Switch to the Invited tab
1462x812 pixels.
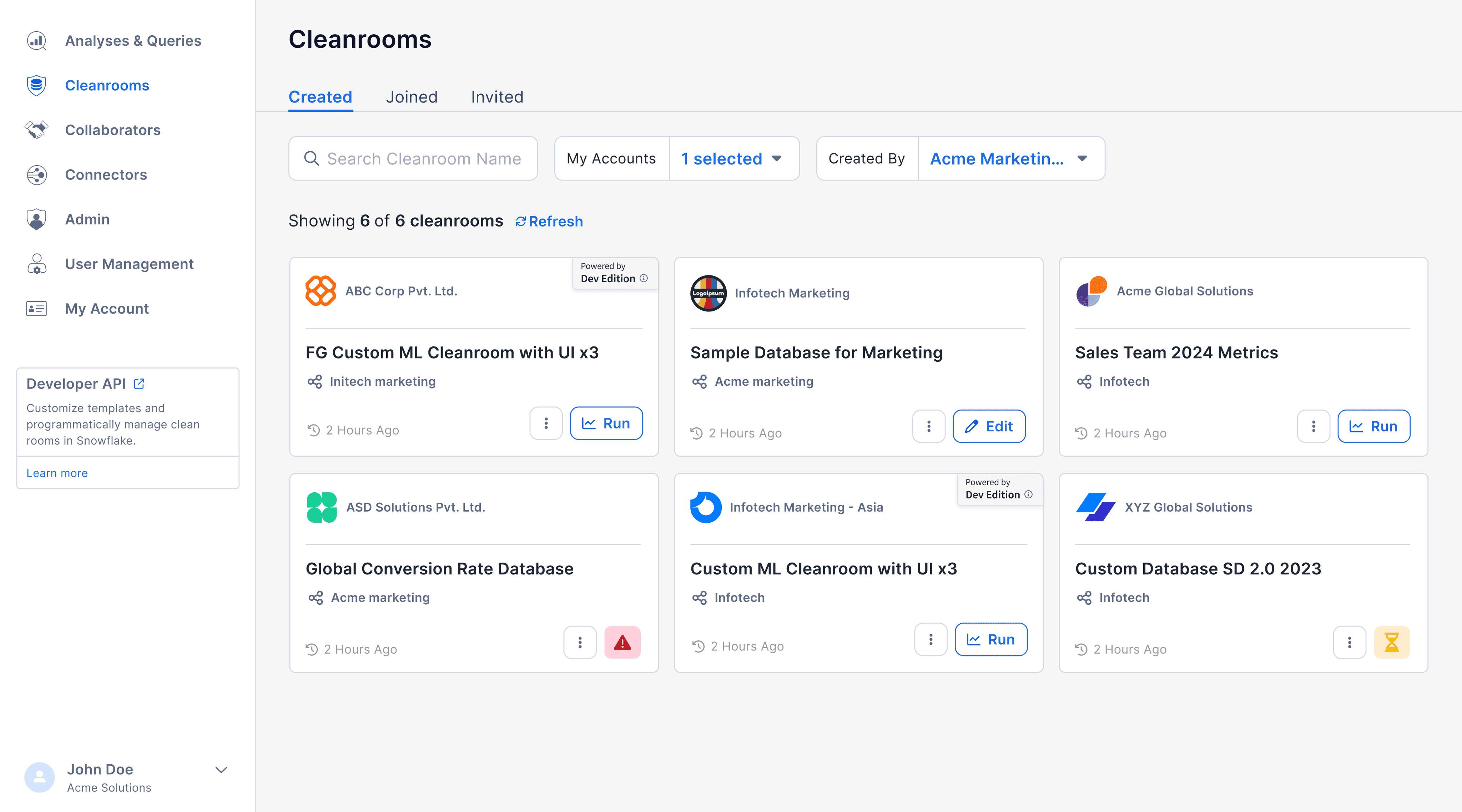496,97
